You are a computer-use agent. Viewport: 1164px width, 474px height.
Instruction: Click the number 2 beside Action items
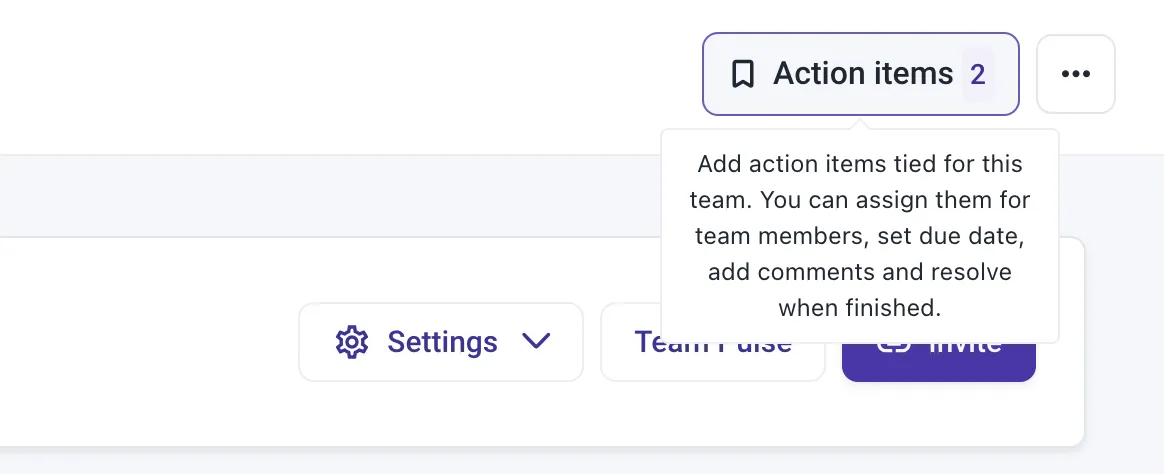[x=977, y=74]
